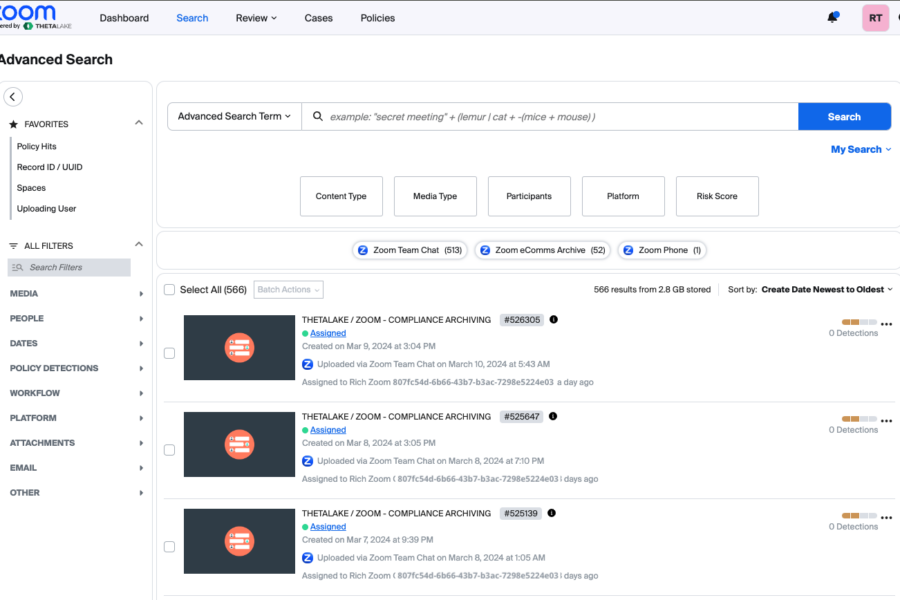
Task: Open the three-dots menu for record #526305
Action: (x=886, y=324)
